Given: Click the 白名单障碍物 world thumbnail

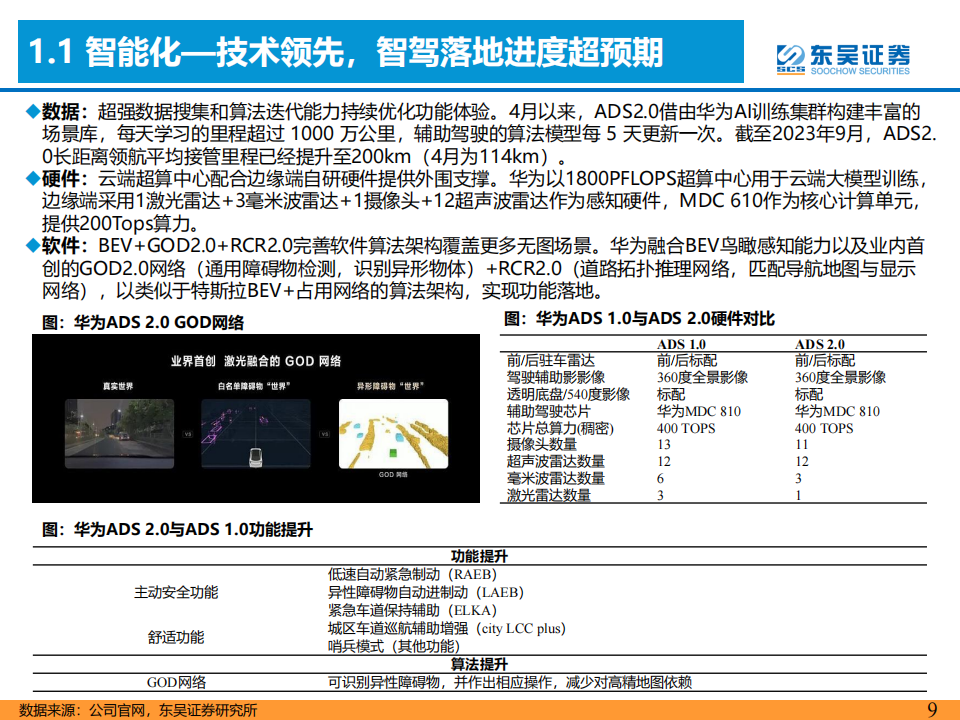Looking at the screenshot, I should [x=256, y=433].
